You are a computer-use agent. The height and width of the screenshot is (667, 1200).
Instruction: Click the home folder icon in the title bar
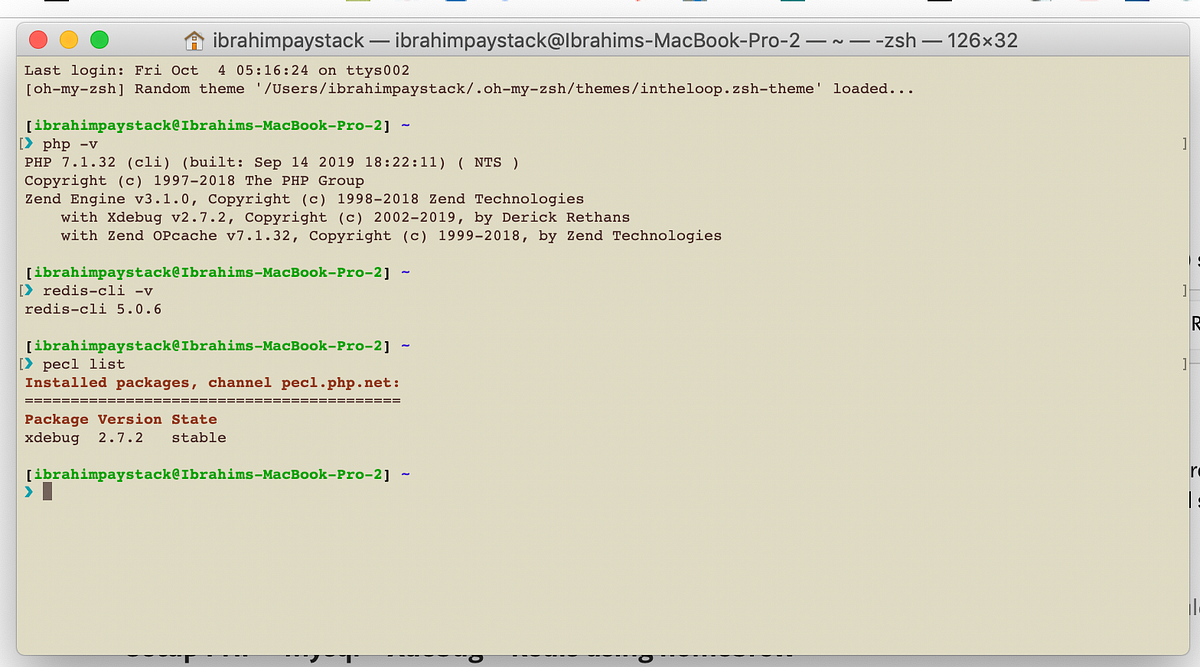click(x=194, y=41)
